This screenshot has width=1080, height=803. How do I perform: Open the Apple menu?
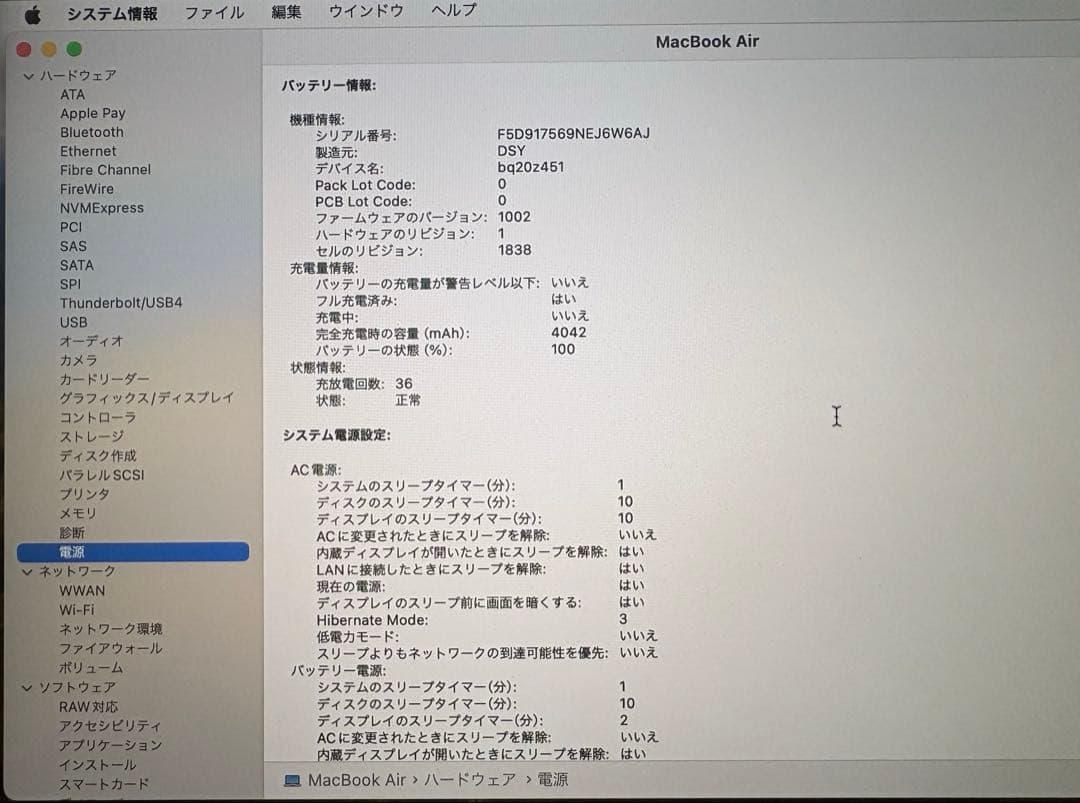[x=31, y=12]
